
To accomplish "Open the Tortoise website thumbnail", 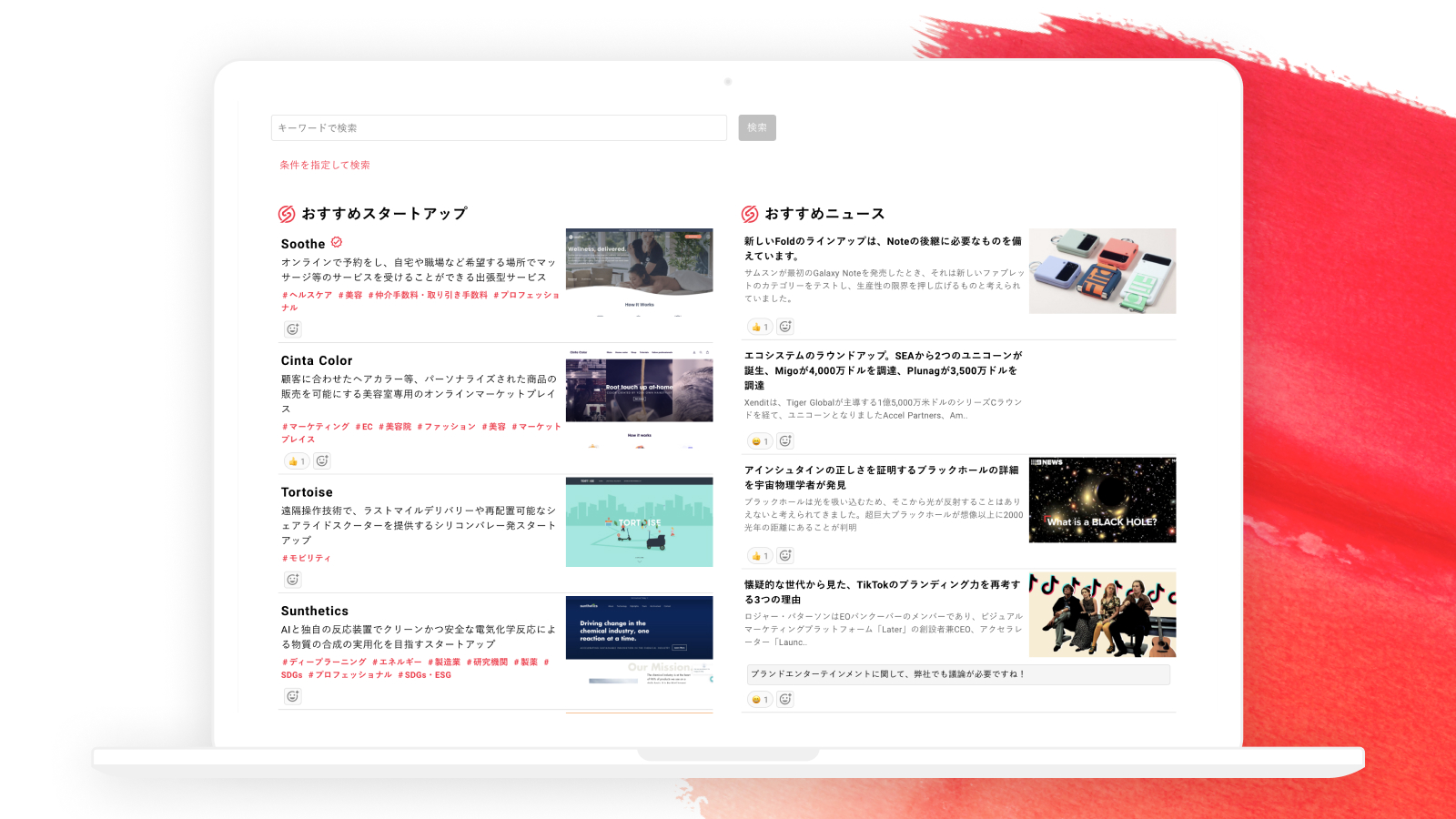I will coord(639,522).
